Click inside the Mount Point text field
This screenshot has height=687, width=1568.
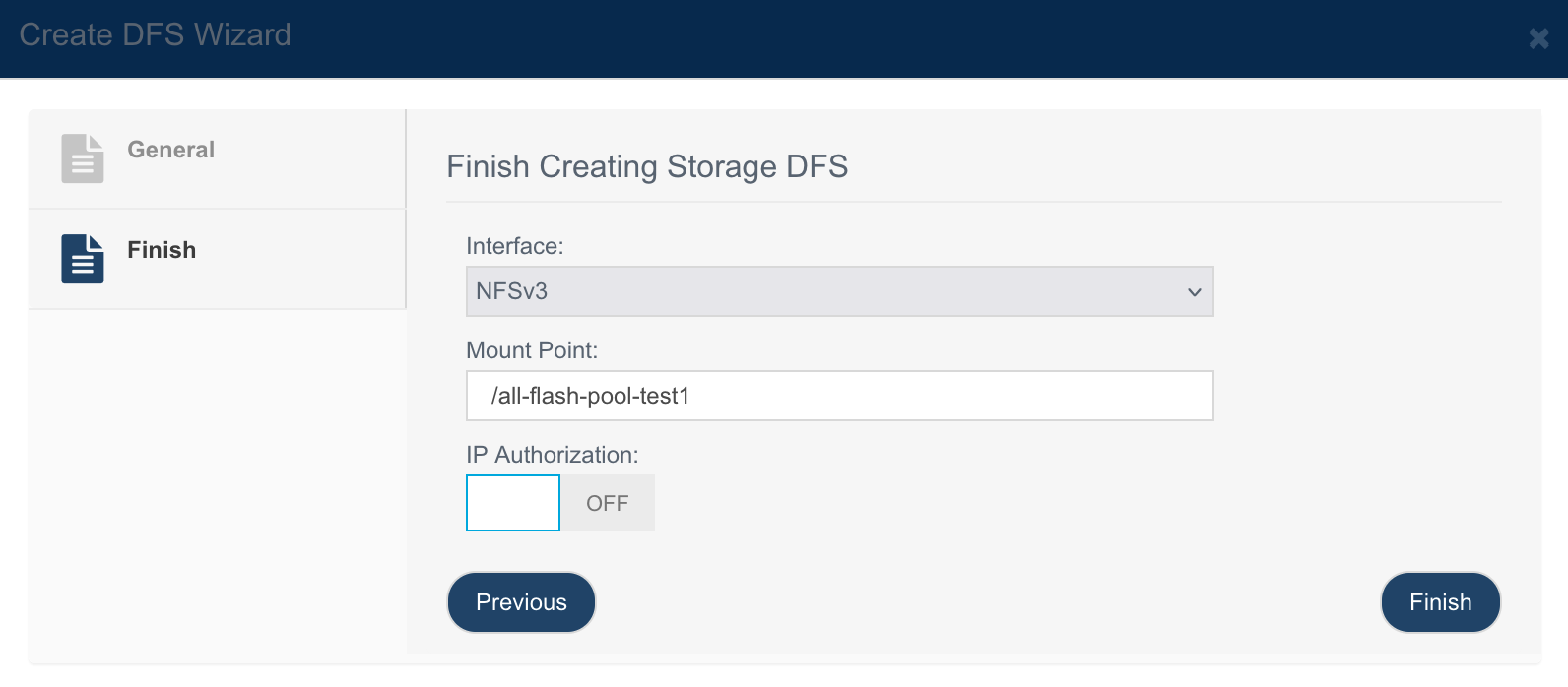tap(839, 396)
